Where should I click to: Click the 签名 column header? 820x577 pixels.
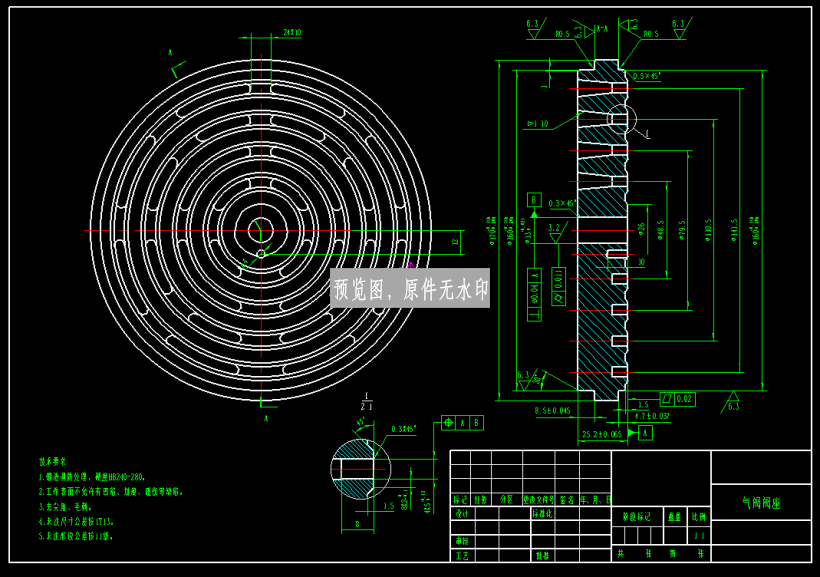[566, 500]
